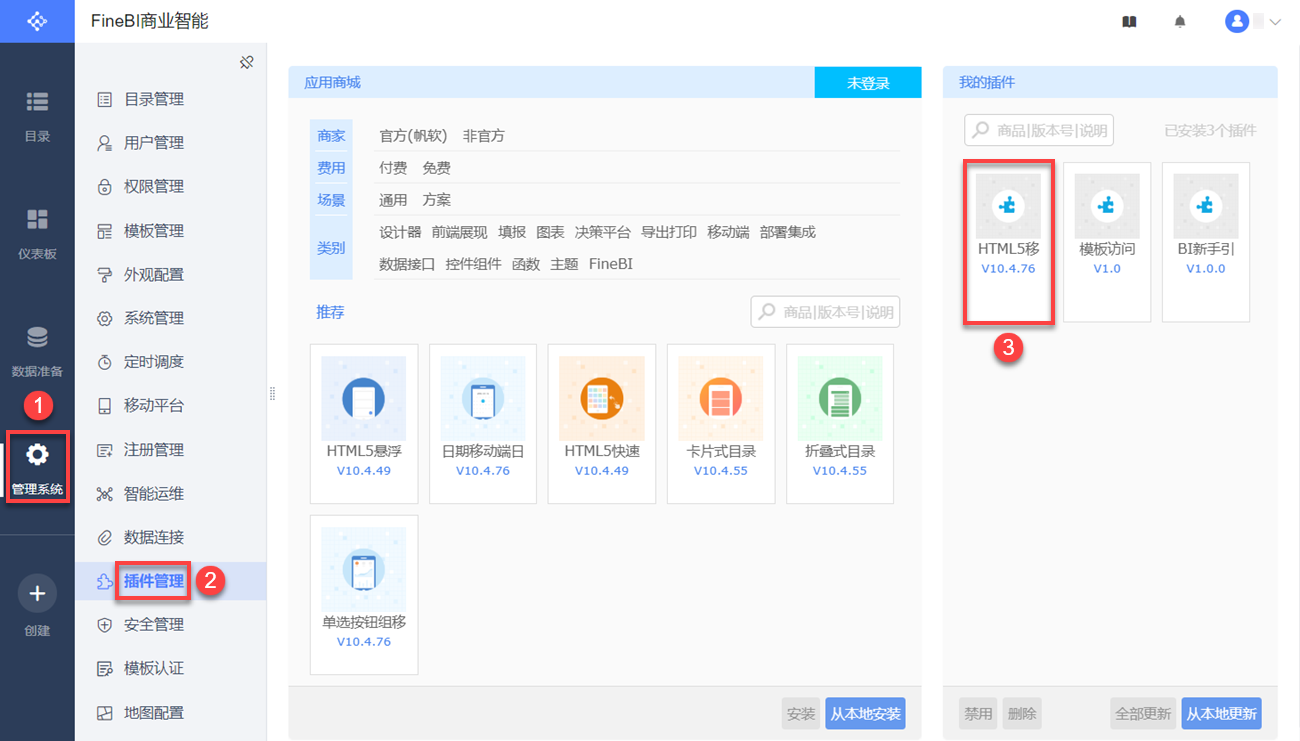
Task: Select installed BI新手引 plugin
Action: click(1206, 242)
